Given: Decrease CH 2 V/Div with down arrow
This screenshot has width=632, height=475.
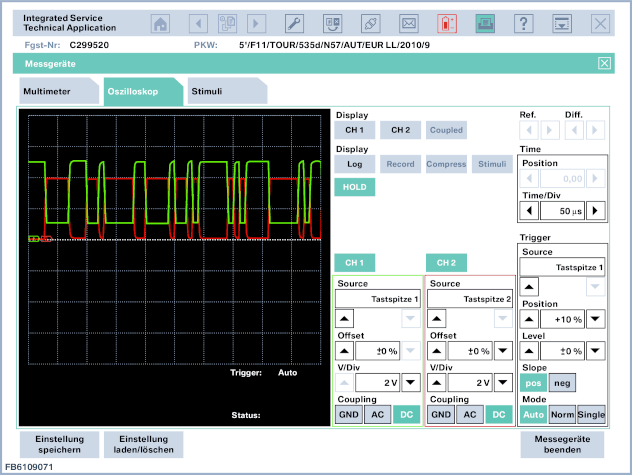Looking at the screenshot, I should click(503, 382).
